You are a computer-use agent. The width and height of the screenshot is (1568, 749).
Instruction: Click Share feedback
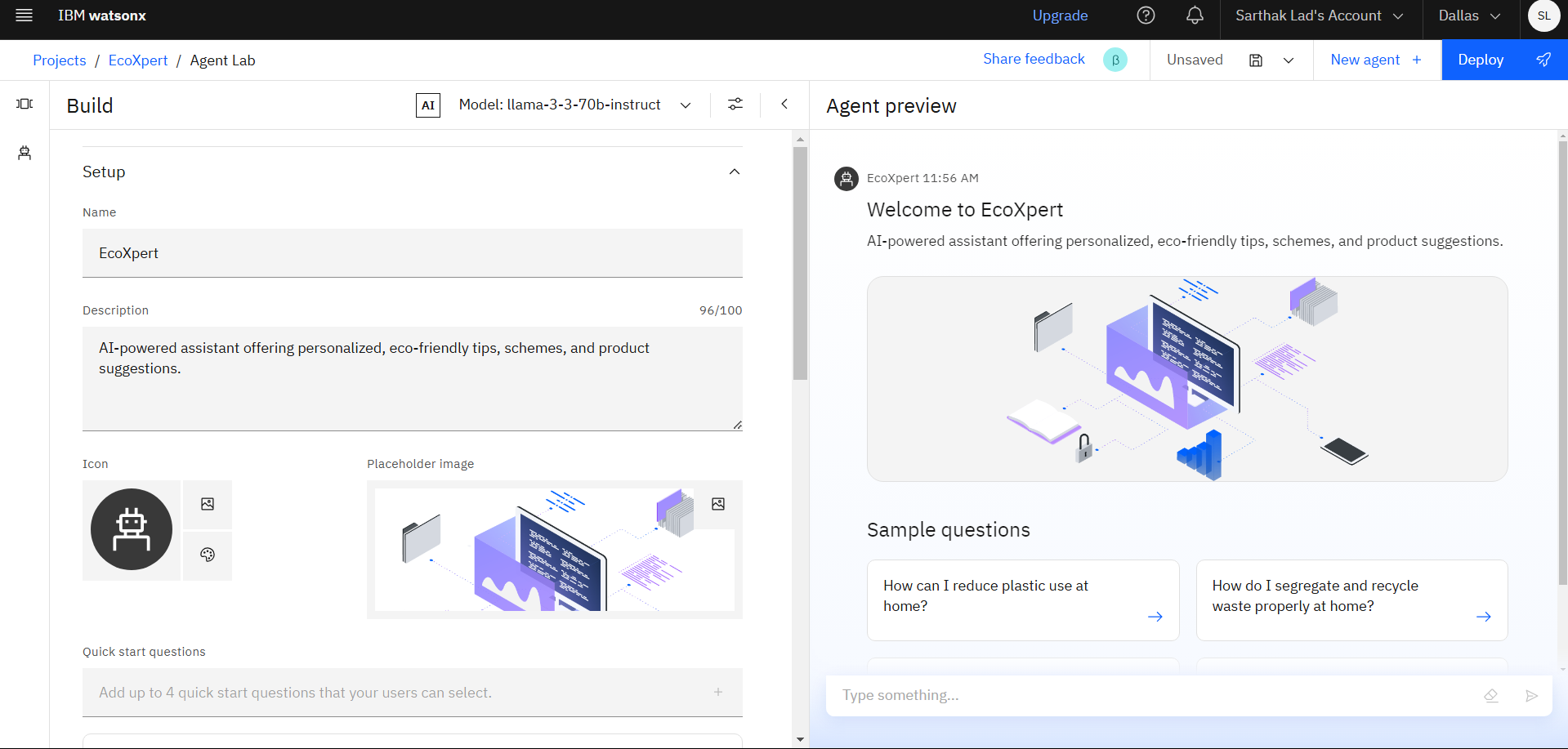pos(1034,59)
